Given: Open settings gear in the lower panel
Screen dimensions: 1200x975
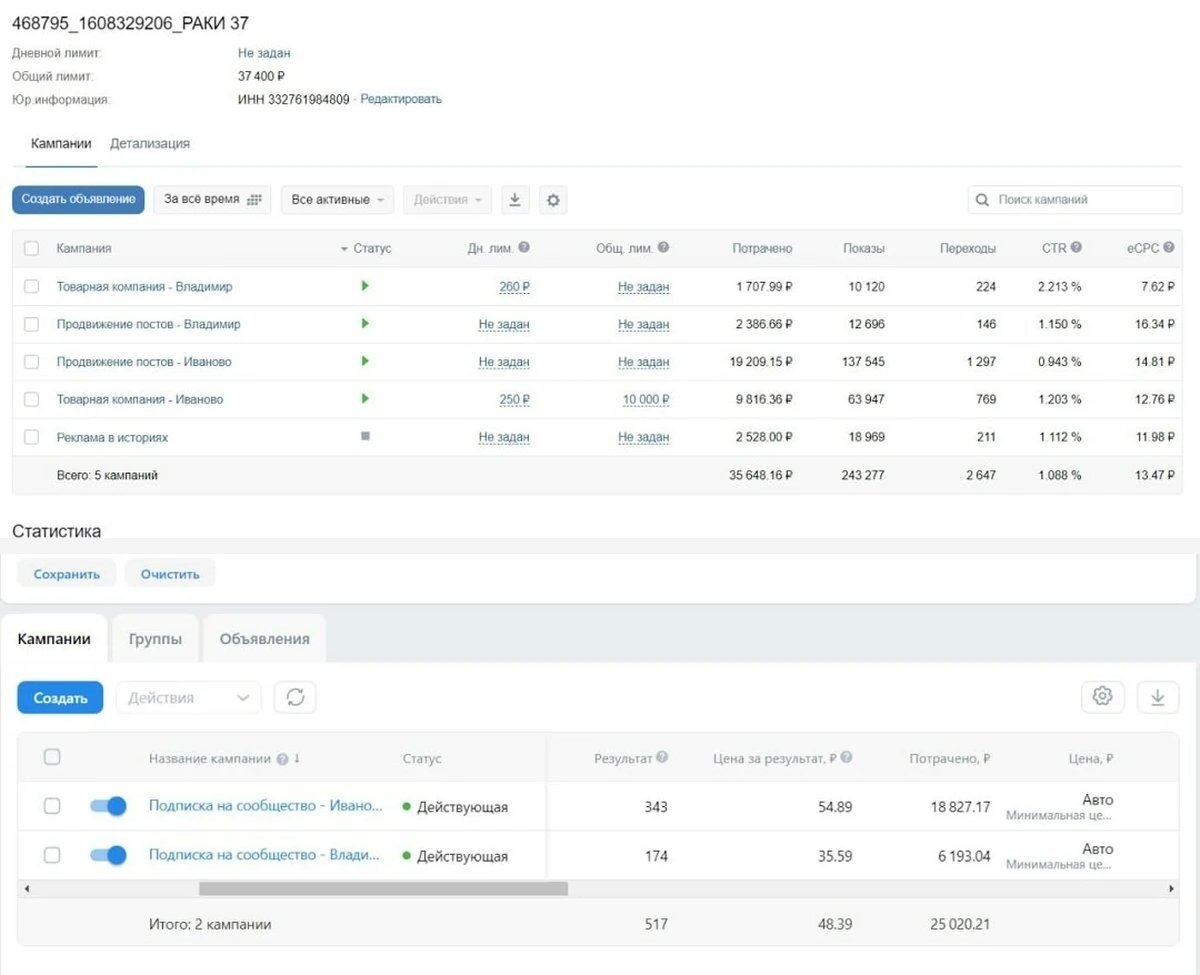Looking at the screenshot, I should click(x=1103, y=696).
